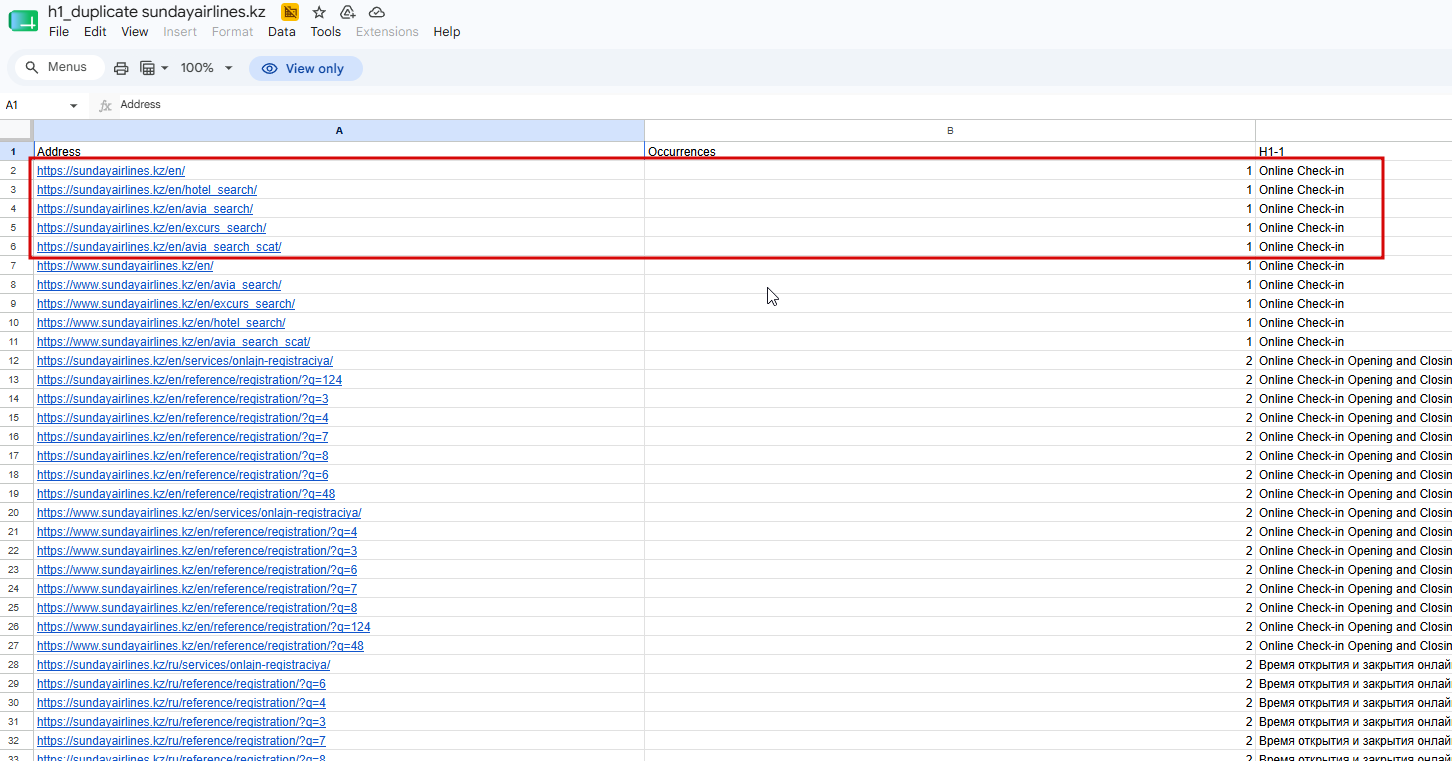Screen dimensions: 1452x761
Task: Open the Edit menu
Action: (x=95, y=31)
